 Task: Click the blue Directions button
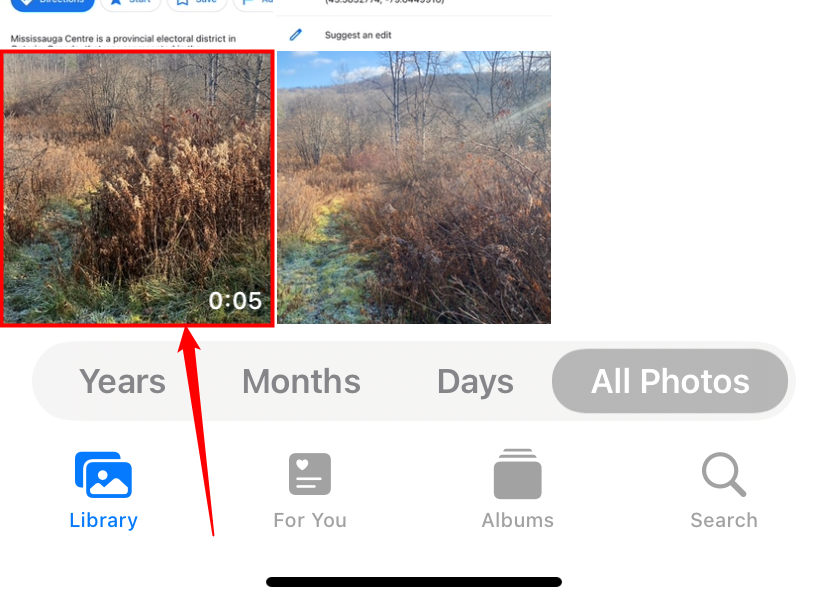(52, 4)
